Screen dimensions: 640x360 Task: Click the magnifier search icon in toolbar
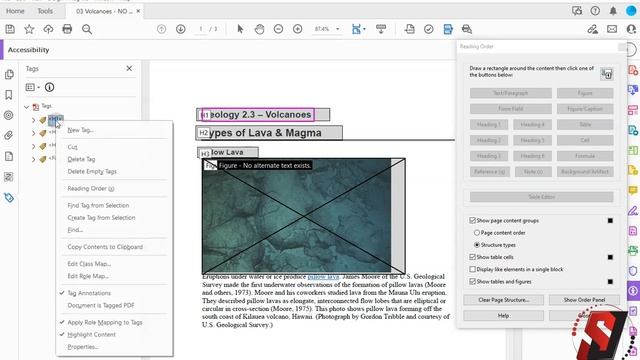87,29
